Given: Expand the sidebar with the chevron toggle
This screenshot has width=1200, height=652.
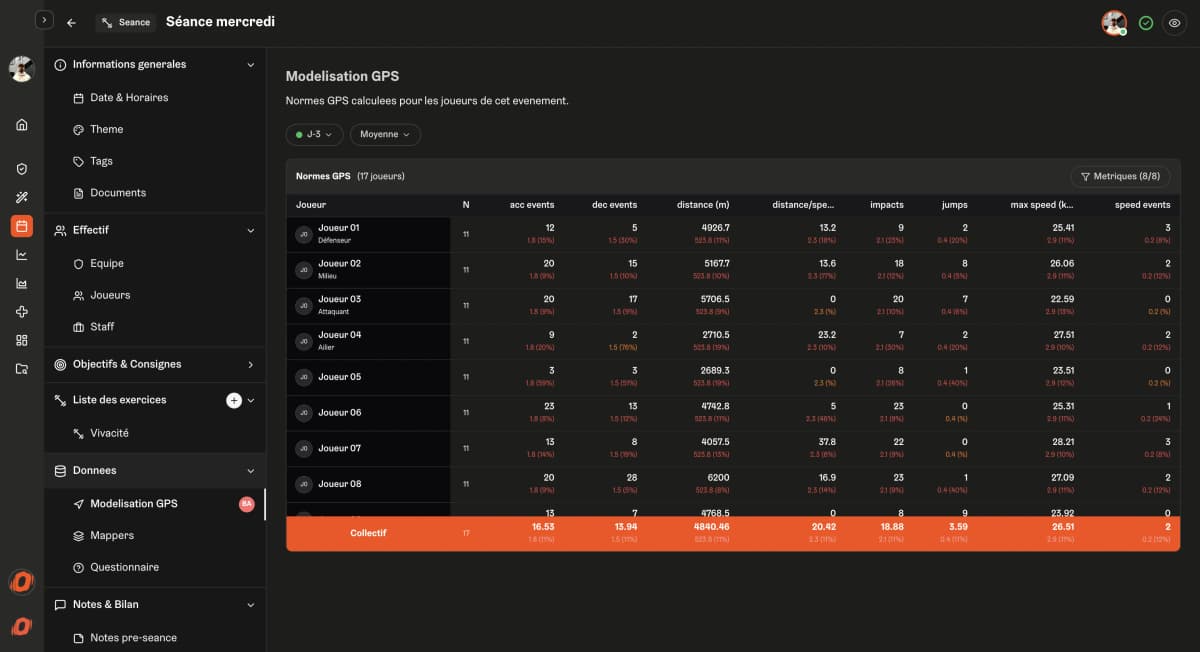Looking at the screenshot, I should point(43,19).
